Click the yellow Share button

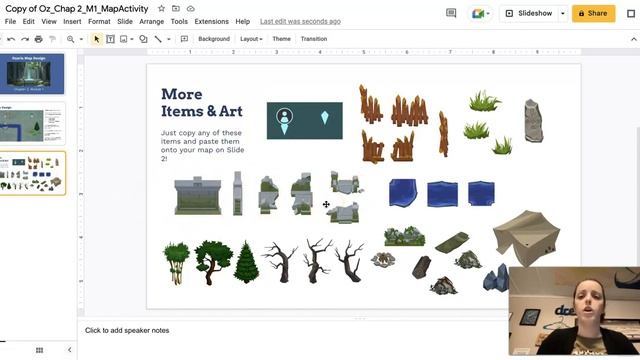(x=593, y=13)
